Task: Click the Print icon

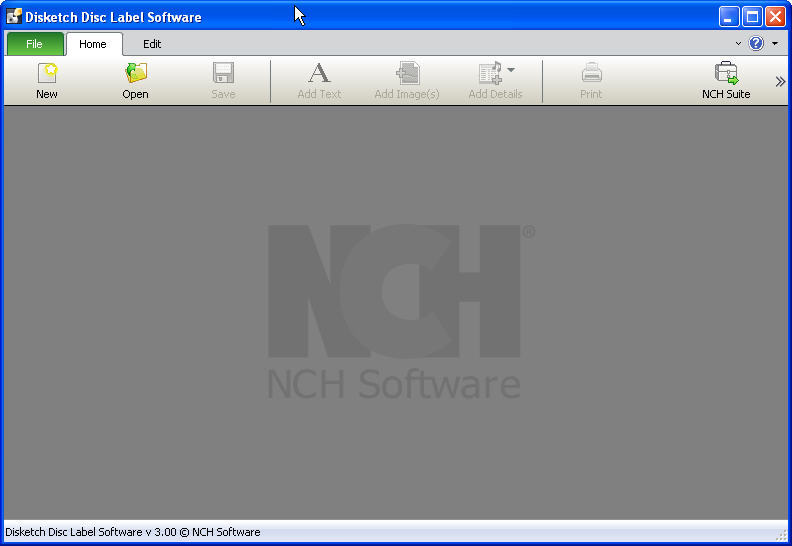Action: click(591, 73)
